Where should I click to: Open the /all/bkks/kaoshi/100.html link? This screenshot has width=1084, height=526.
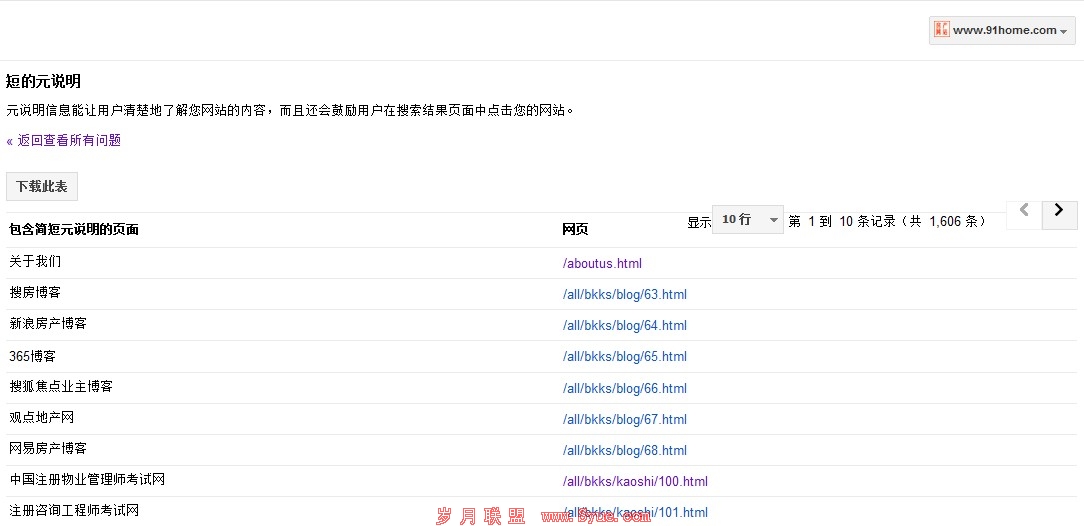[x=635, y=482]
